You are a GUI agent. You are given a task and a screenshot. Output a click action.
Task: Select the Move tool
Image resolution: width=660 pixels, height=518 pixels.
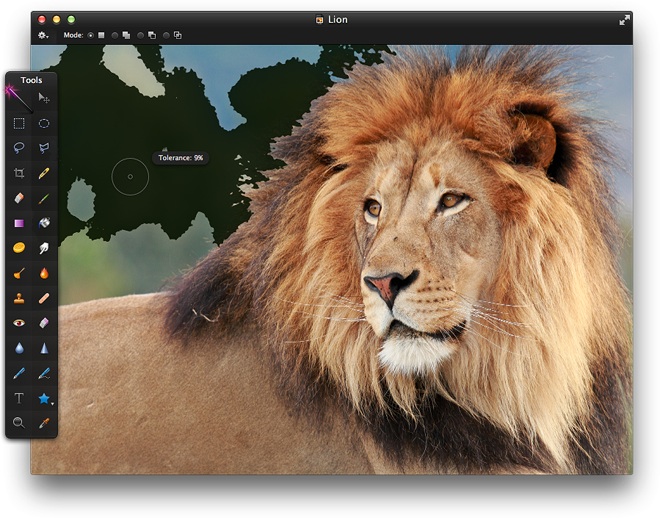point(44,98)
